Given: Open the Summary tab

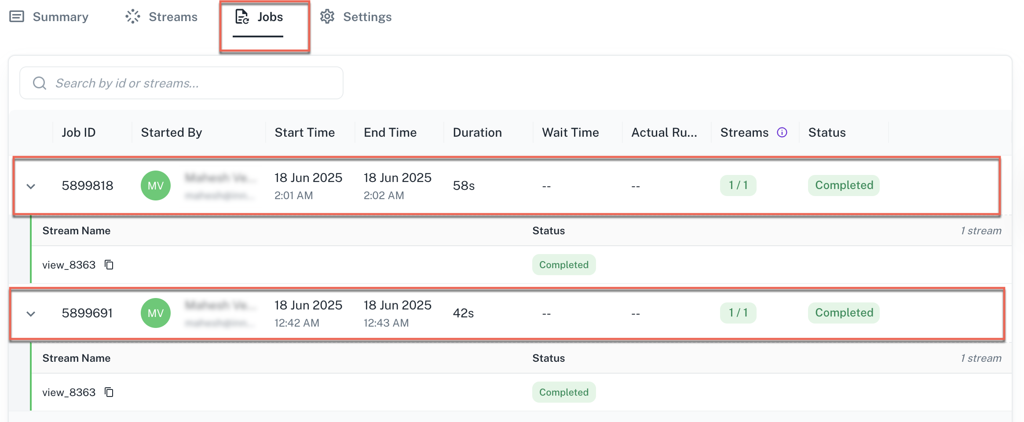Looking at the screenshot, I should [49, 17].
